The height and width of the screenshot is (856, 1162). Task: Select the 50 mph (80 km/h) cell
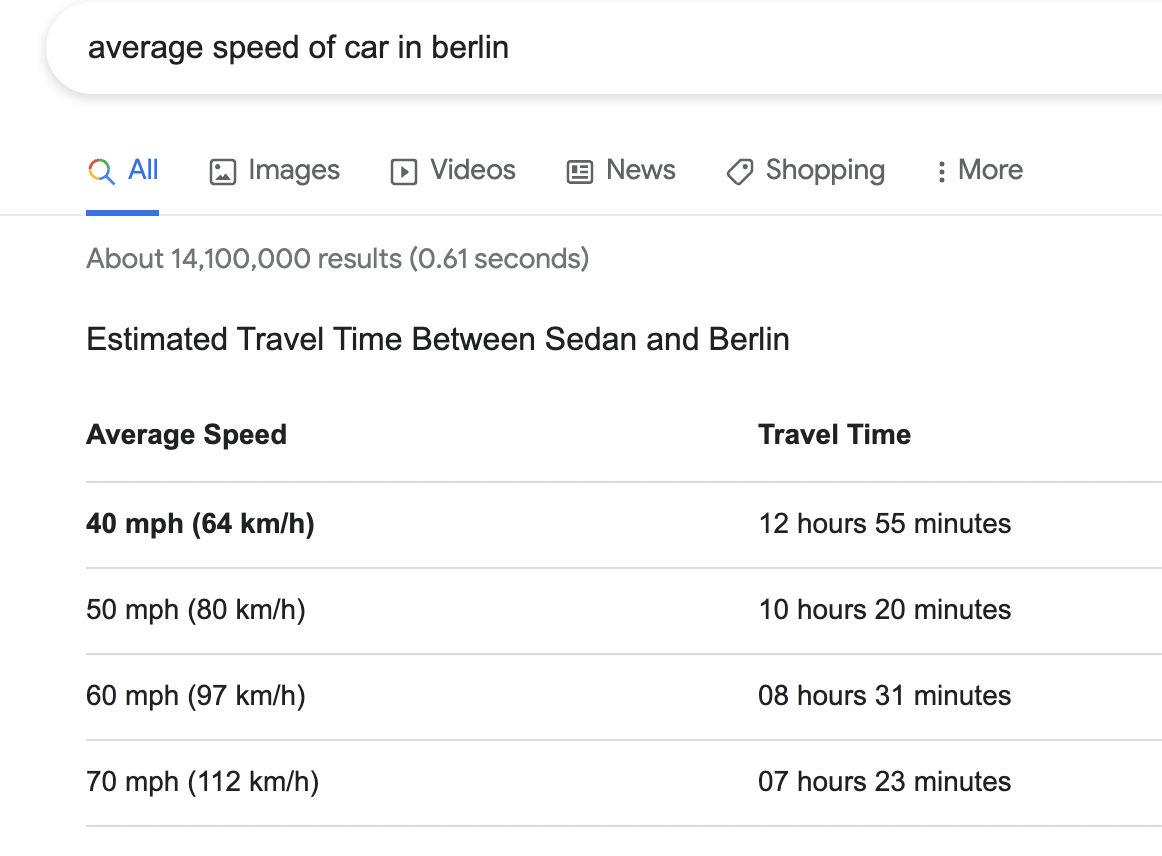[196, 610]
